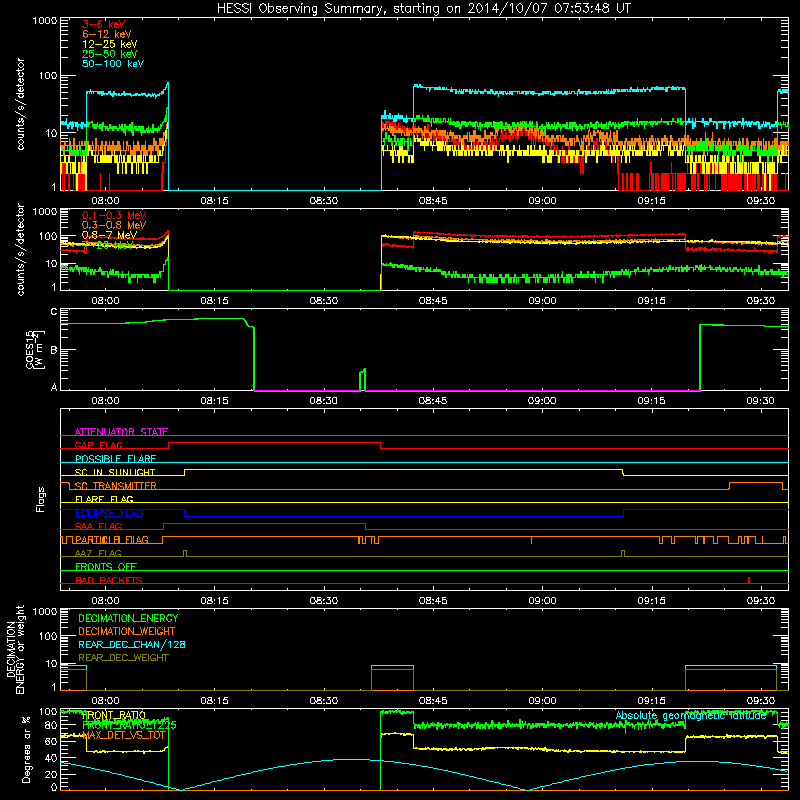This screenshot has width=800, height=800.
Task: Click the HESSI Observing Summary plot title
Action: [424, 8]
